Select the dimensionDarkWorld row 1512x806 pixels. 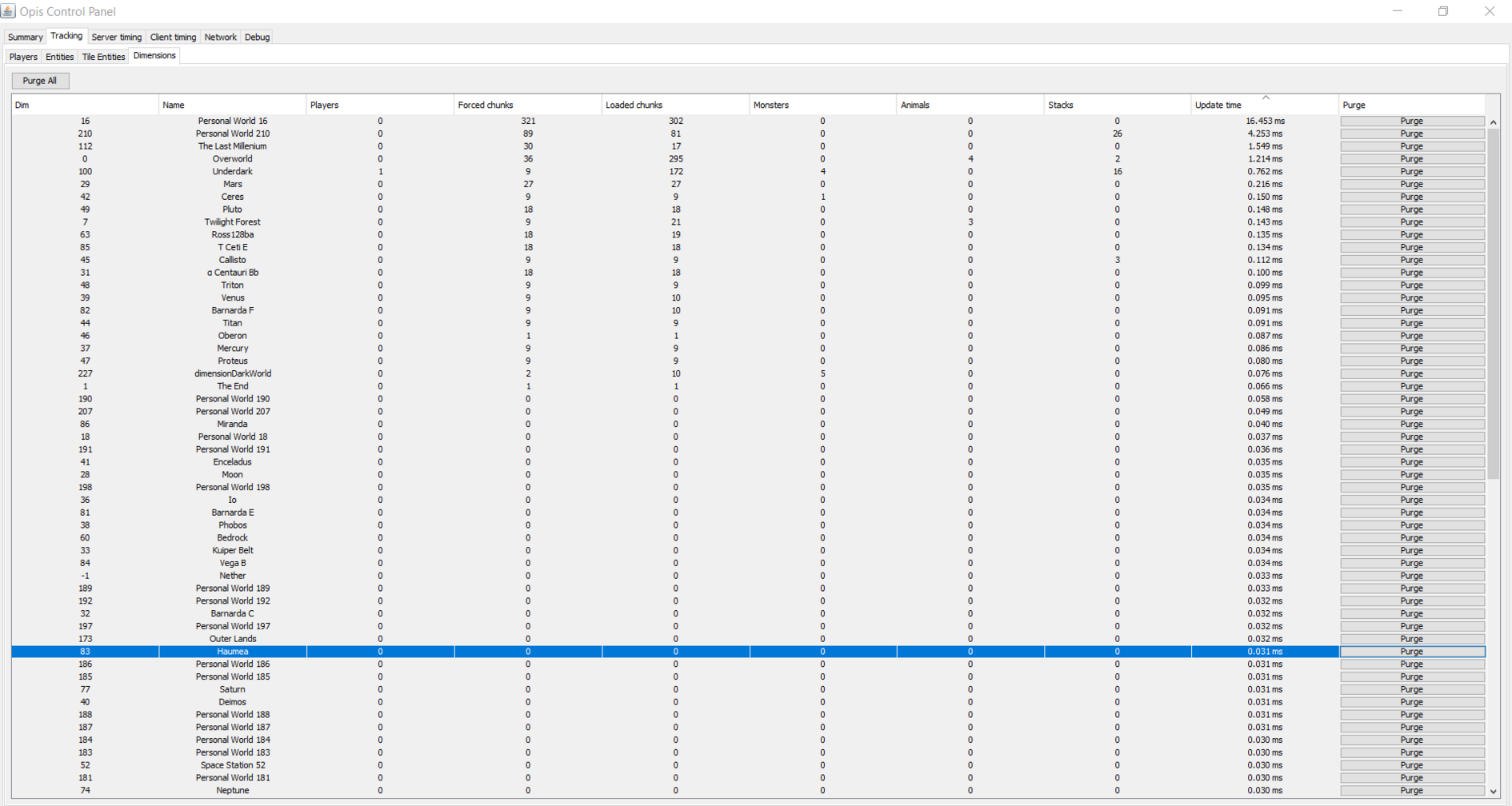point(676,373)
